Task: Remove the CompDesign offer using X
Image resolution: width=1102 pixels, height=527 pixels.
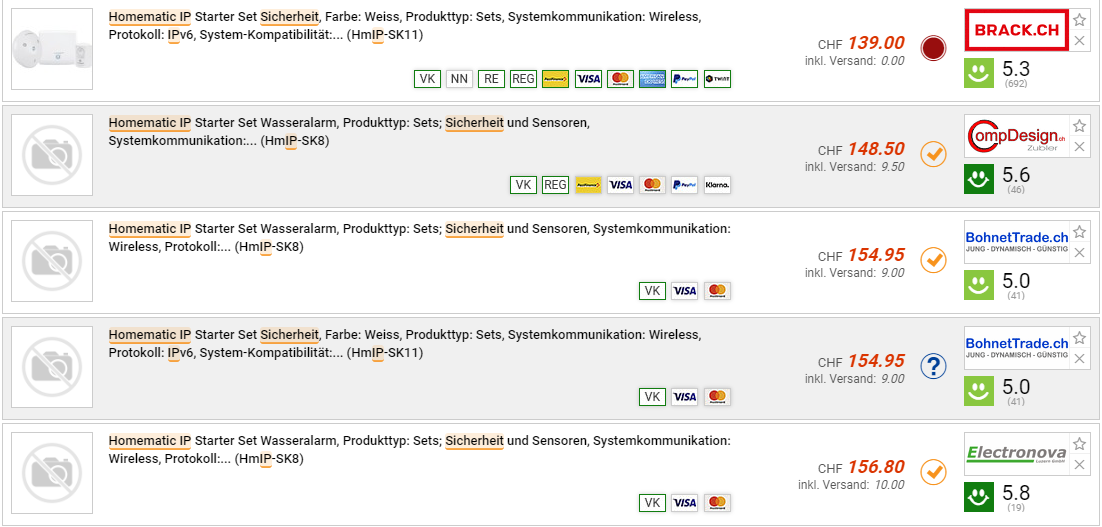Action: click(x=1079, y=147)
